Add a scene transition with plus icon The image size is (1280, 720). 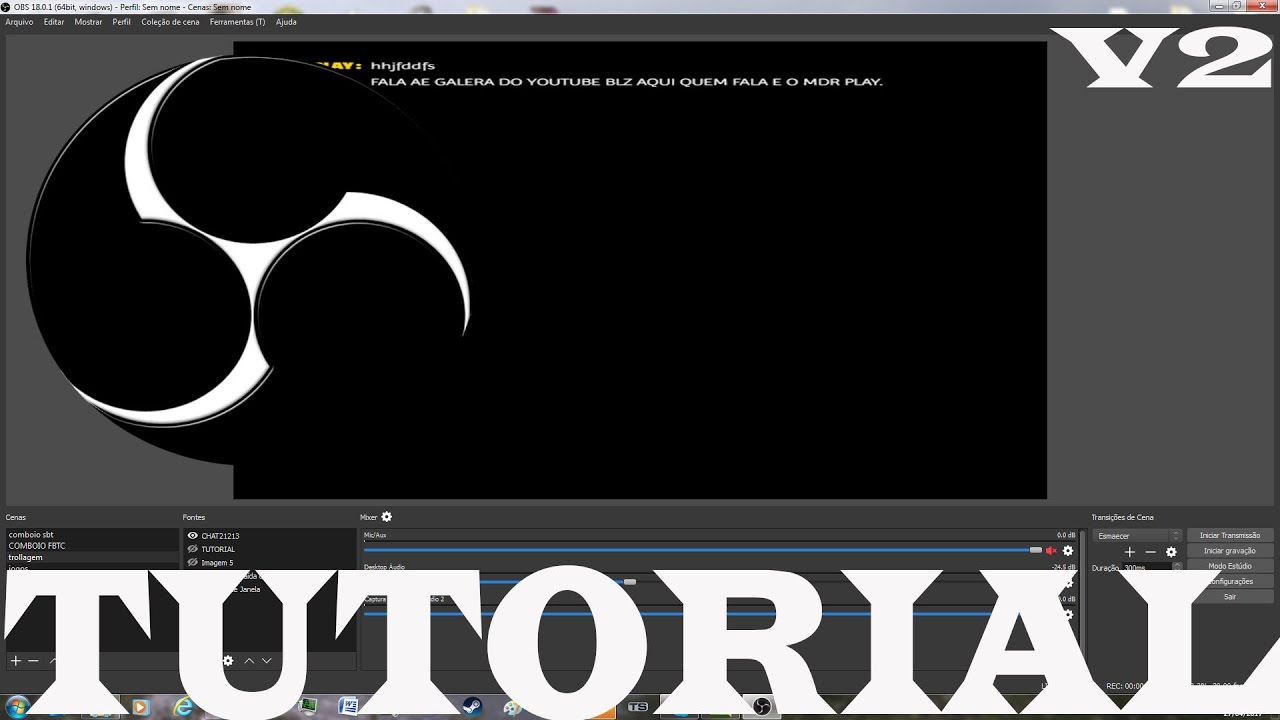coord(1130,552)
